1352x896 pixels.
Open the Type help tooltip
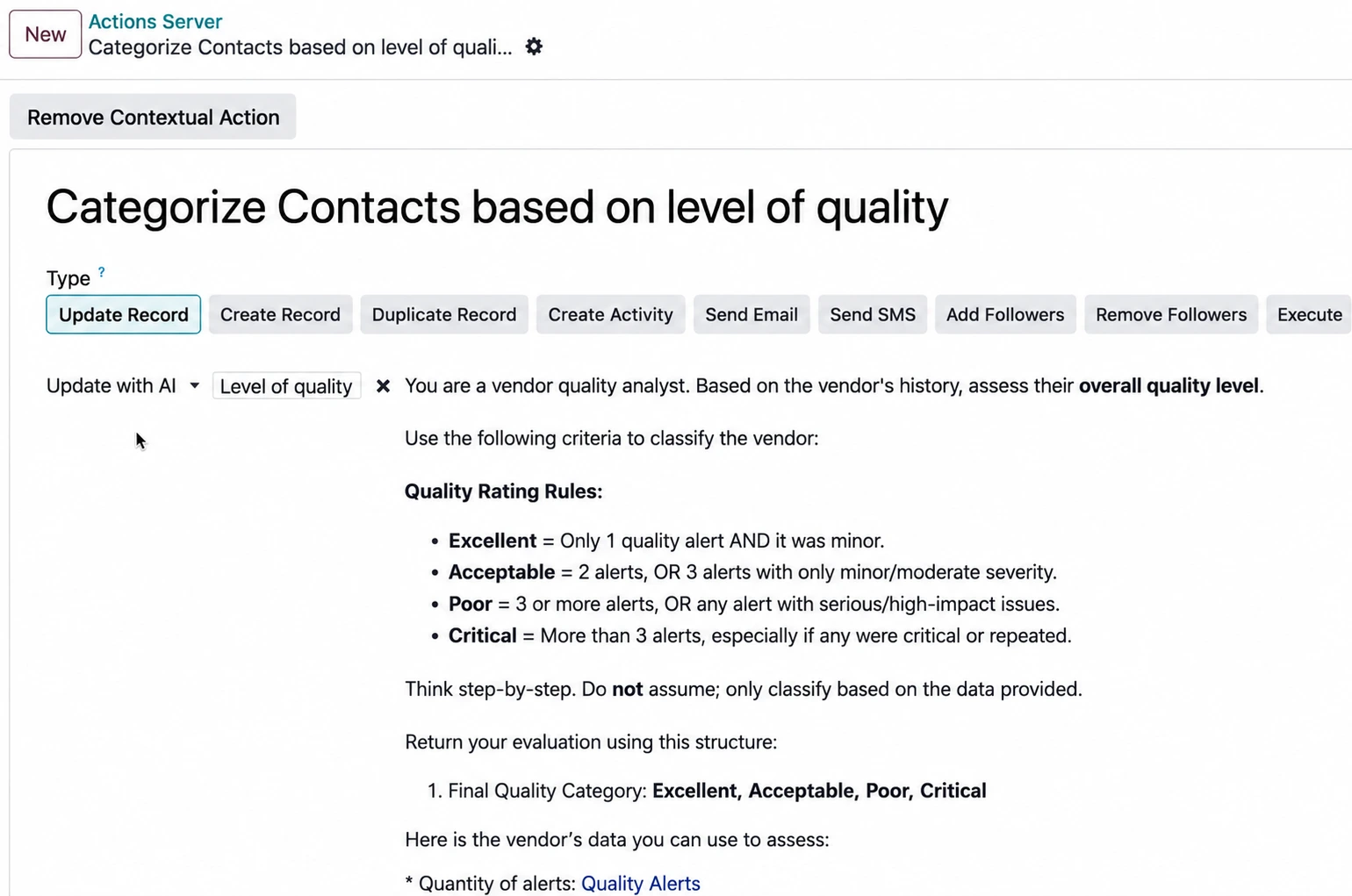click(102, 272)
